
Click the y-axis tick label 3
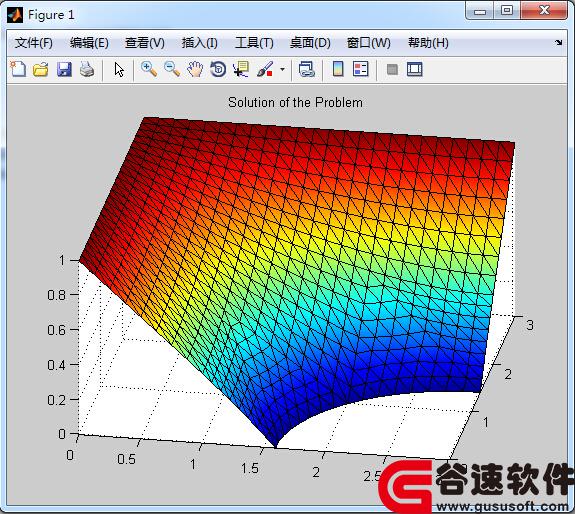point(530,325)
